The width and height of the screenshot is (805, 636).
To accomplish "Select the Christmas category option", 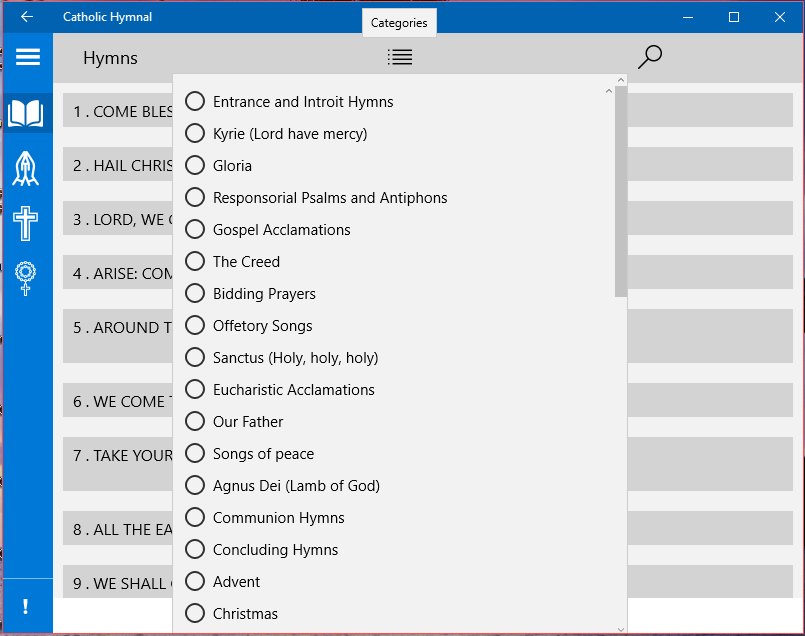I will [195, 613].
